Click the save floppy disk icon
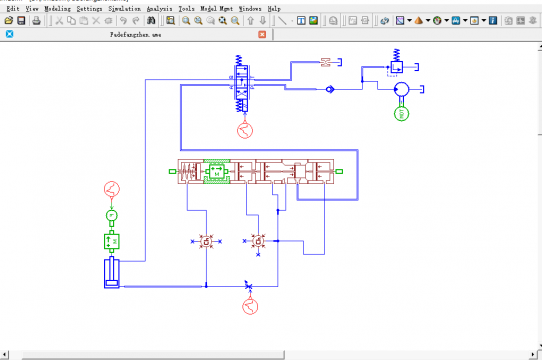Screen dimensions: 542x360 [x=21, y=21]
